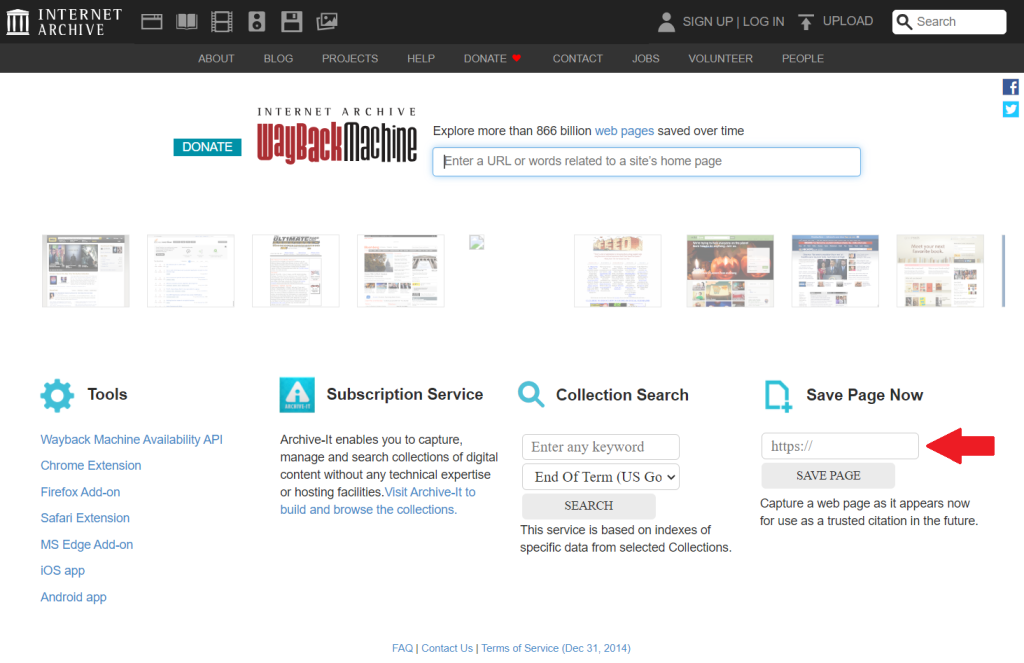Follow the Visit Archive-It link
1024x663 pixels.
[379, 500]
